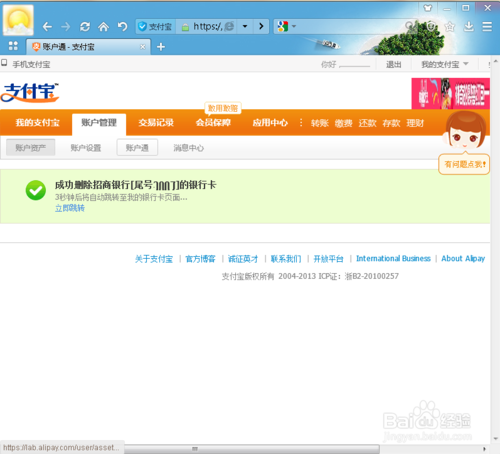
Task: Click the vertical scrollbar up arrow
Action: point(496,61)
